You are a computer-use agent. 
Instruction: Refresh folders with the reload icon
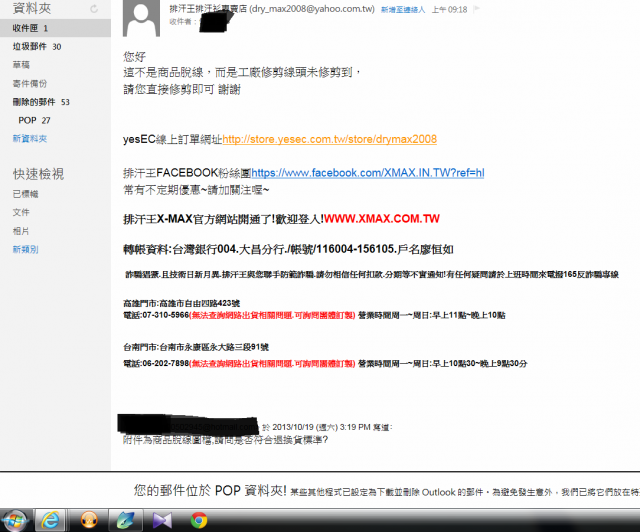(x=94, y=9)
